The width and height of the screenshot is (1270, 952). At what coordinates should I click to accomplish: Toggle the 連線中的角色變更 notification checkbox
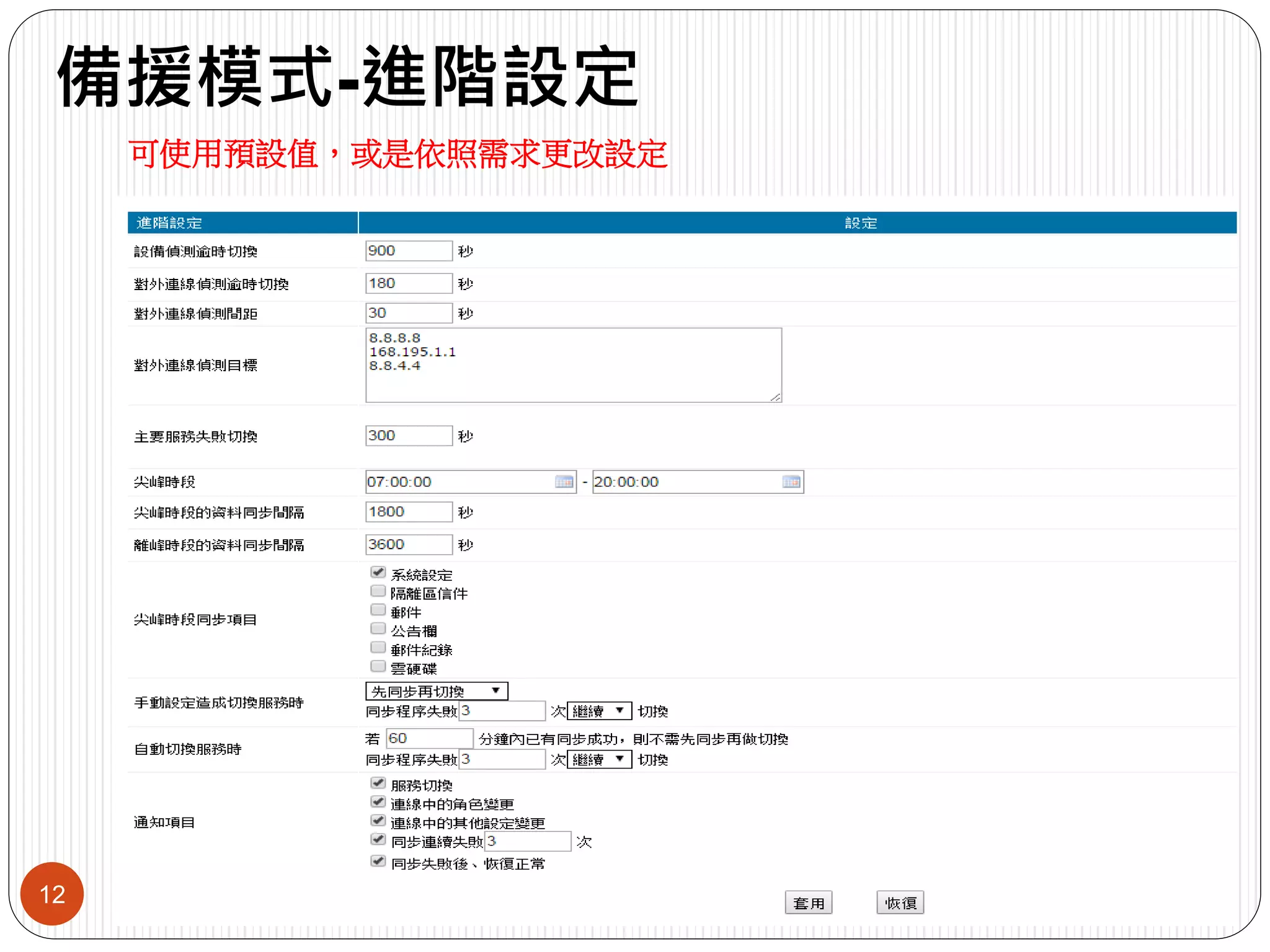click(x=378, y=801)
